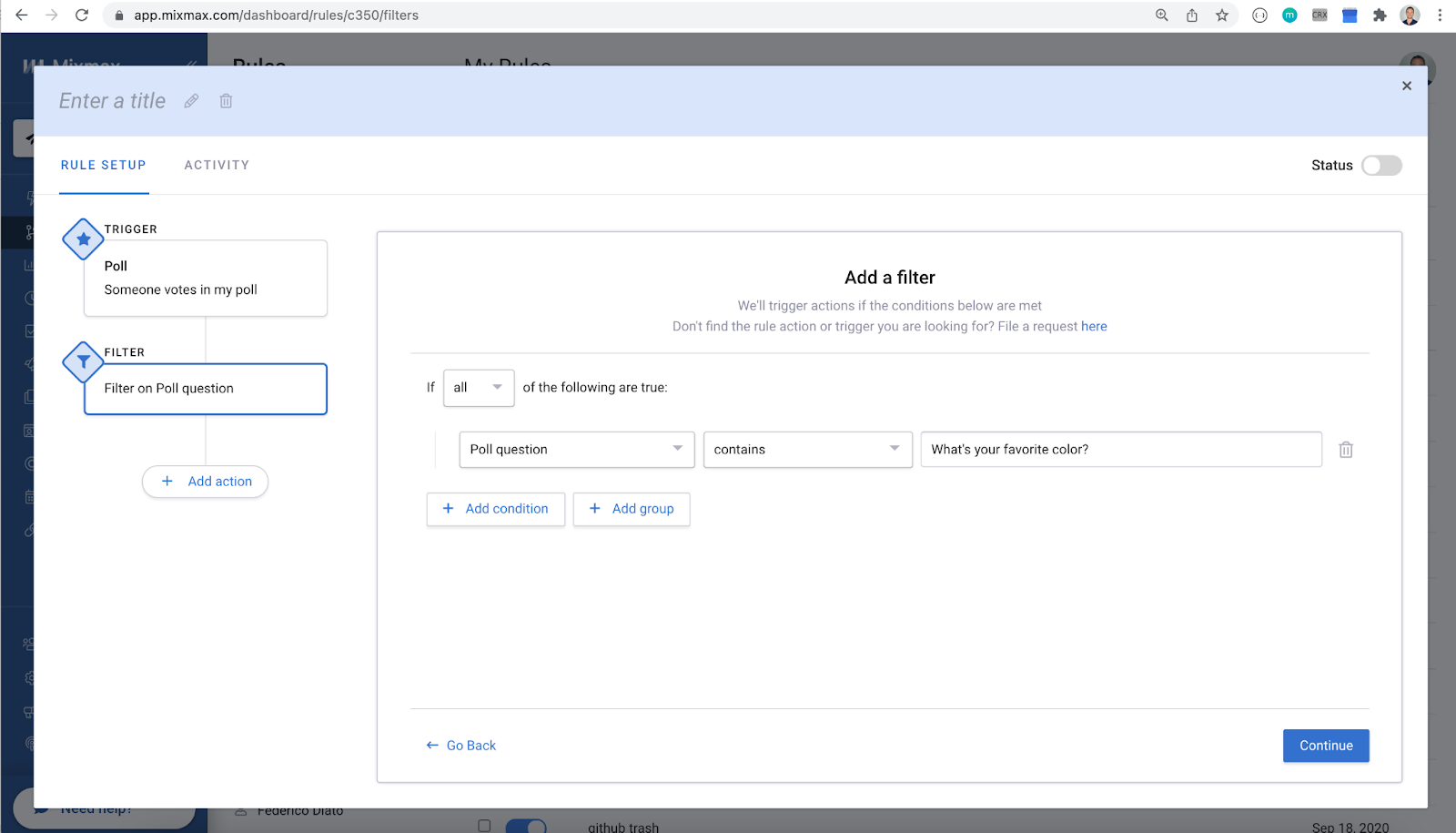Open the File a request here link
The height and width of the screenshot is (833, 1456).
click(x=1094, y=327)
